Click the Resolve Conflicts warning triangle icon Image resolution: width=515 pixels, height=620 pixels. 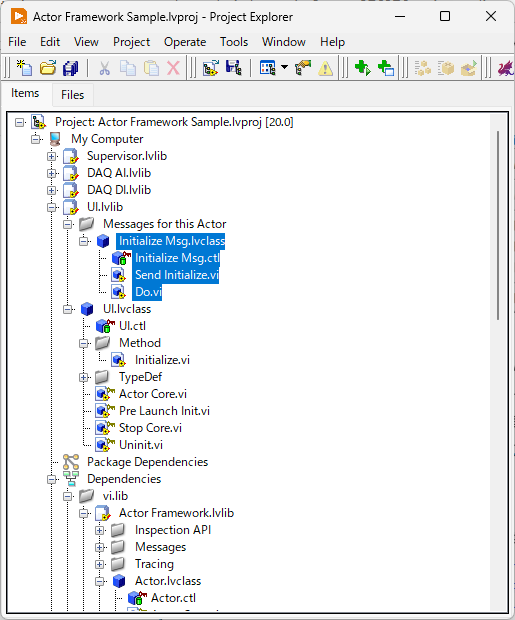coord(325,68)
